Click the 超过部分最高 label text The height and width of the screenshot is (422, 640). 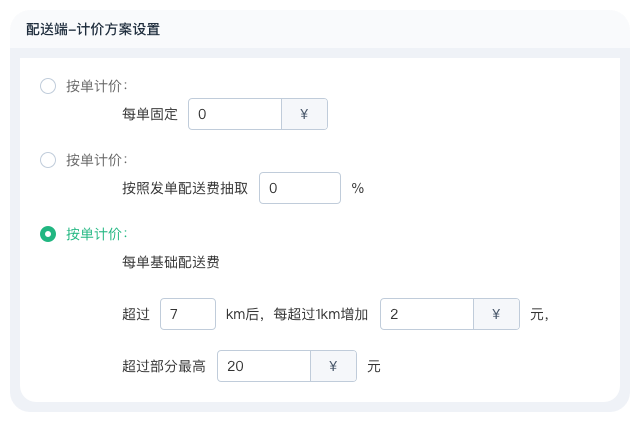163,366
